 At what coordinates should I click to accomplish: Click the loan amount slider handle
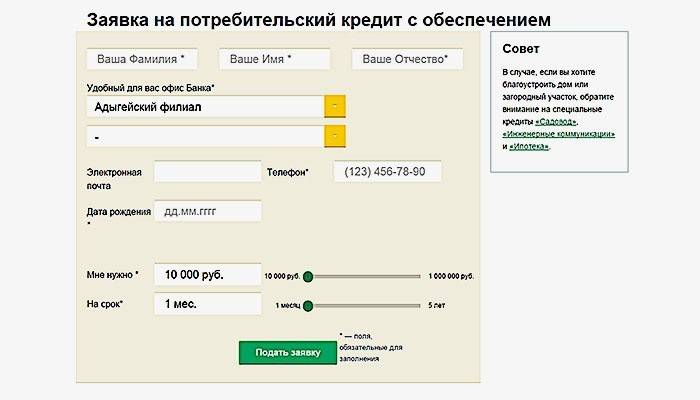308,276
